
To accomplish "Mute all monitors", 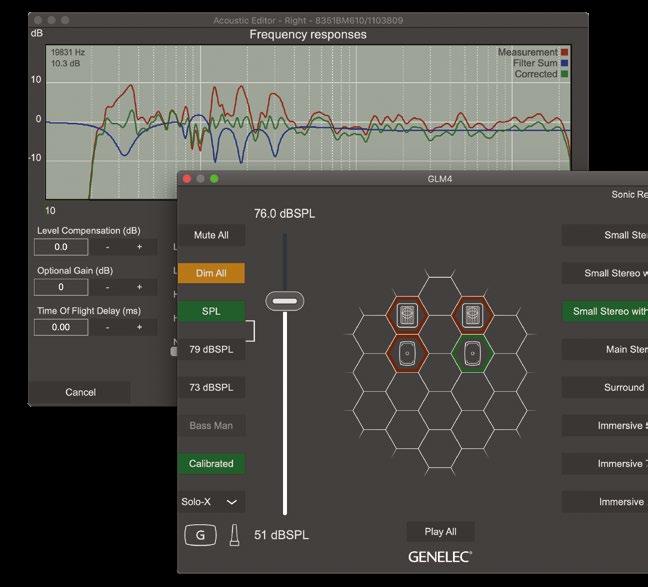I will [211, 235].
